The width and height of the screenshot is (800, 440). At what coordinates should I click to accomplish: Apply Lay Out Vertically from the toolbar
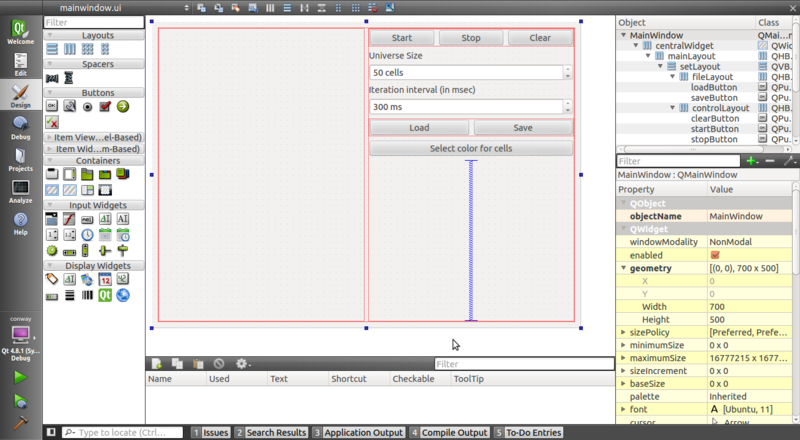click(x=287, y=8)
